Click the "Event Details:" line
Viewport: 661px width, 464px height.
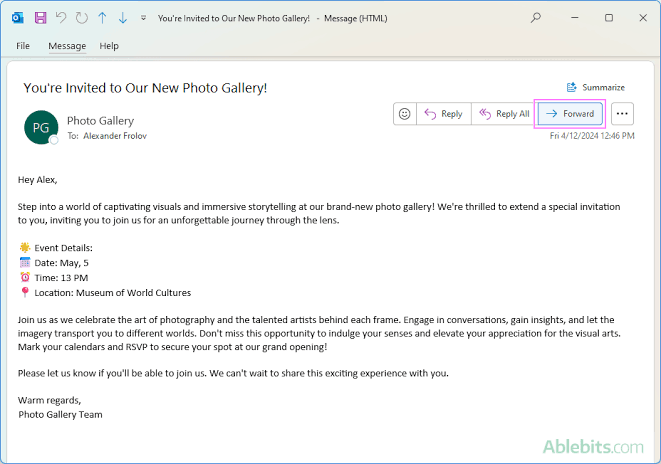[63, 248]
